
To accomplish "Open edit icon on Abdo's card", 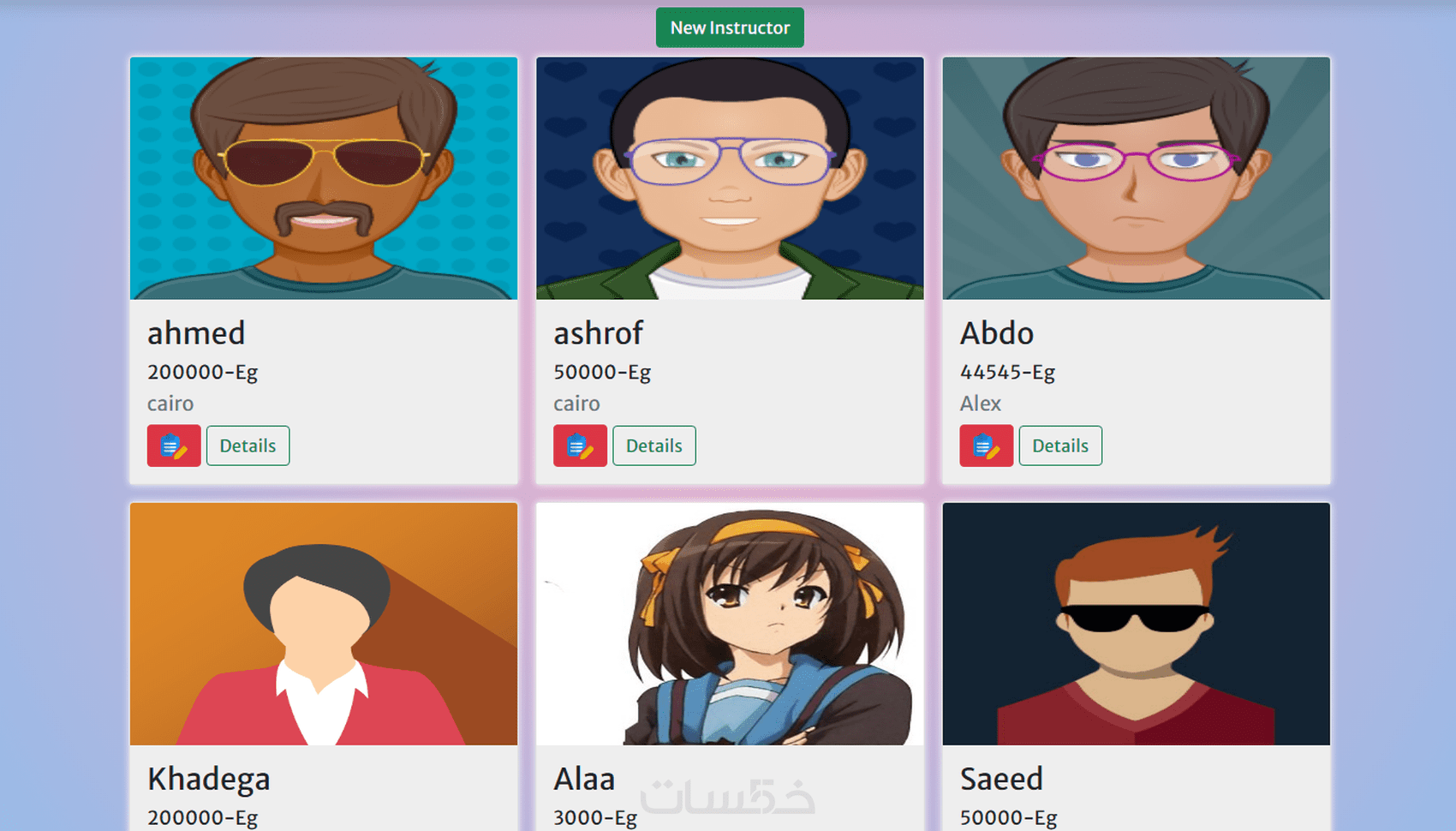I will [986, 445].
